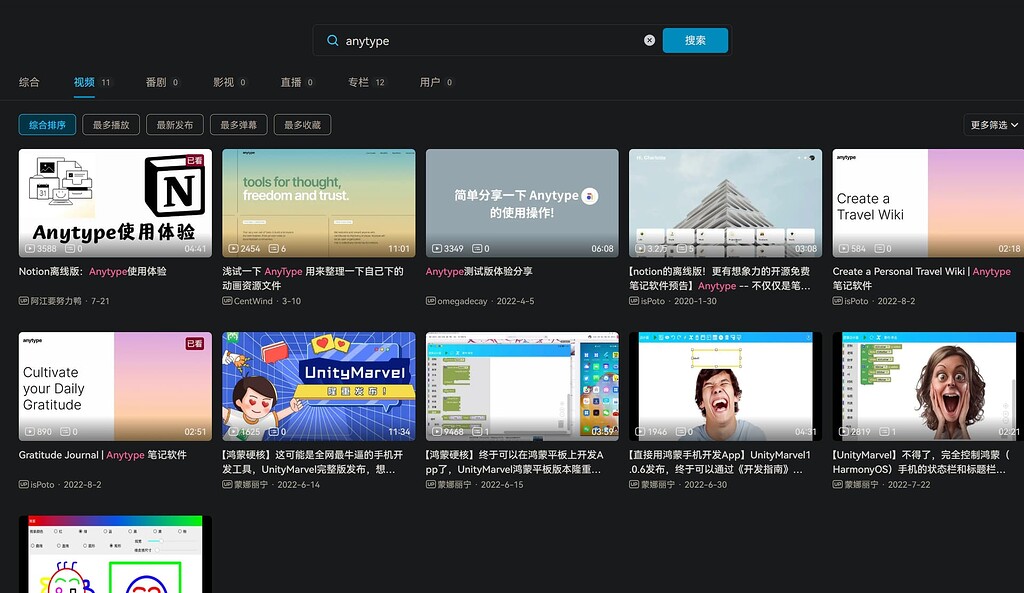
Task: Open the Gratitude Journal video thumbnail
Action: click(114, 387)
